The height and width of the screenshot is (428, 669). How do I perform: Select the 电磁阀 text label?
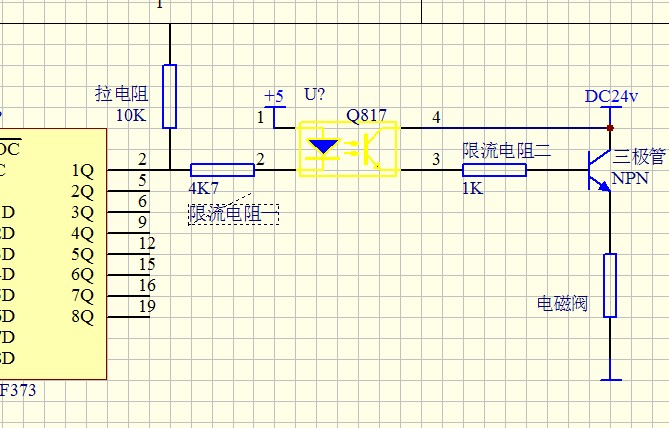click(x=561, y=303)
